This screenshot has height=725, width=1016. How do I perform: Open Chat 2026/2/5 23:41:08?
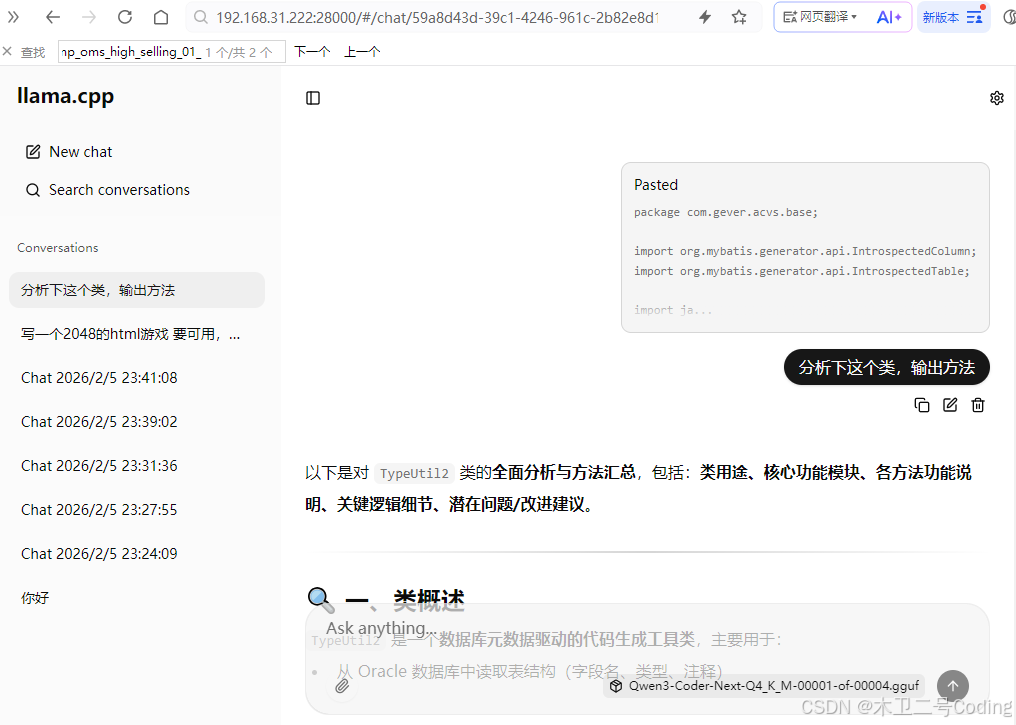137,378
